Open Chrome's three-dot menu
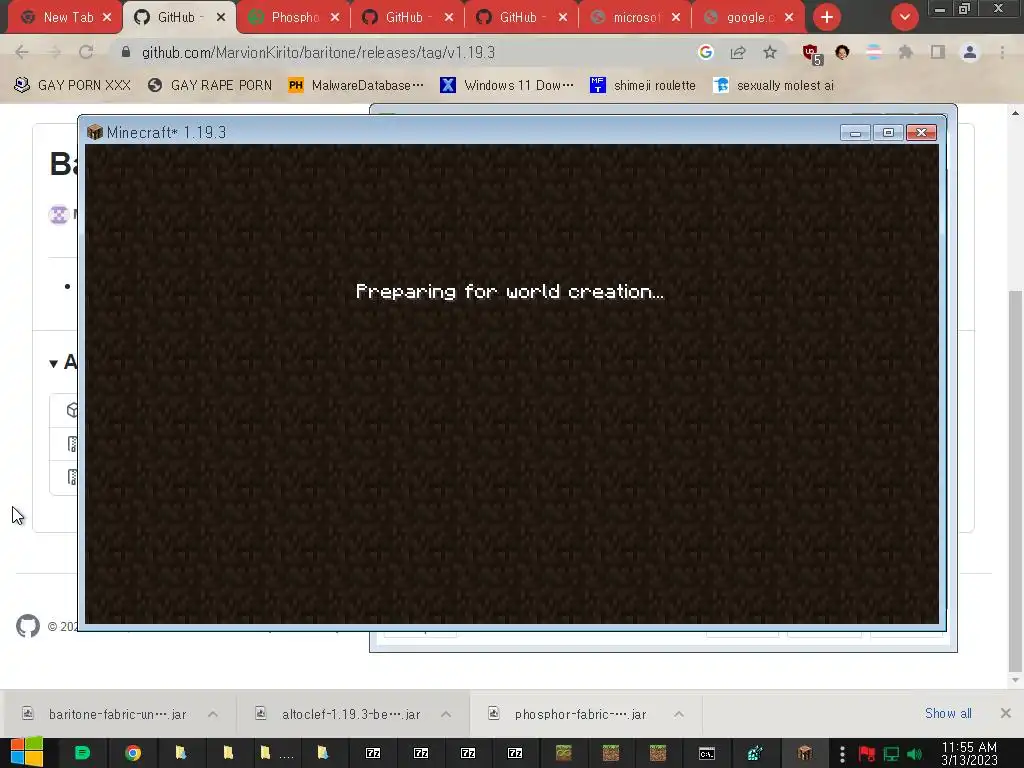Image resolution: width=1024 pixels, height=768 pixels. [1002, 52]
